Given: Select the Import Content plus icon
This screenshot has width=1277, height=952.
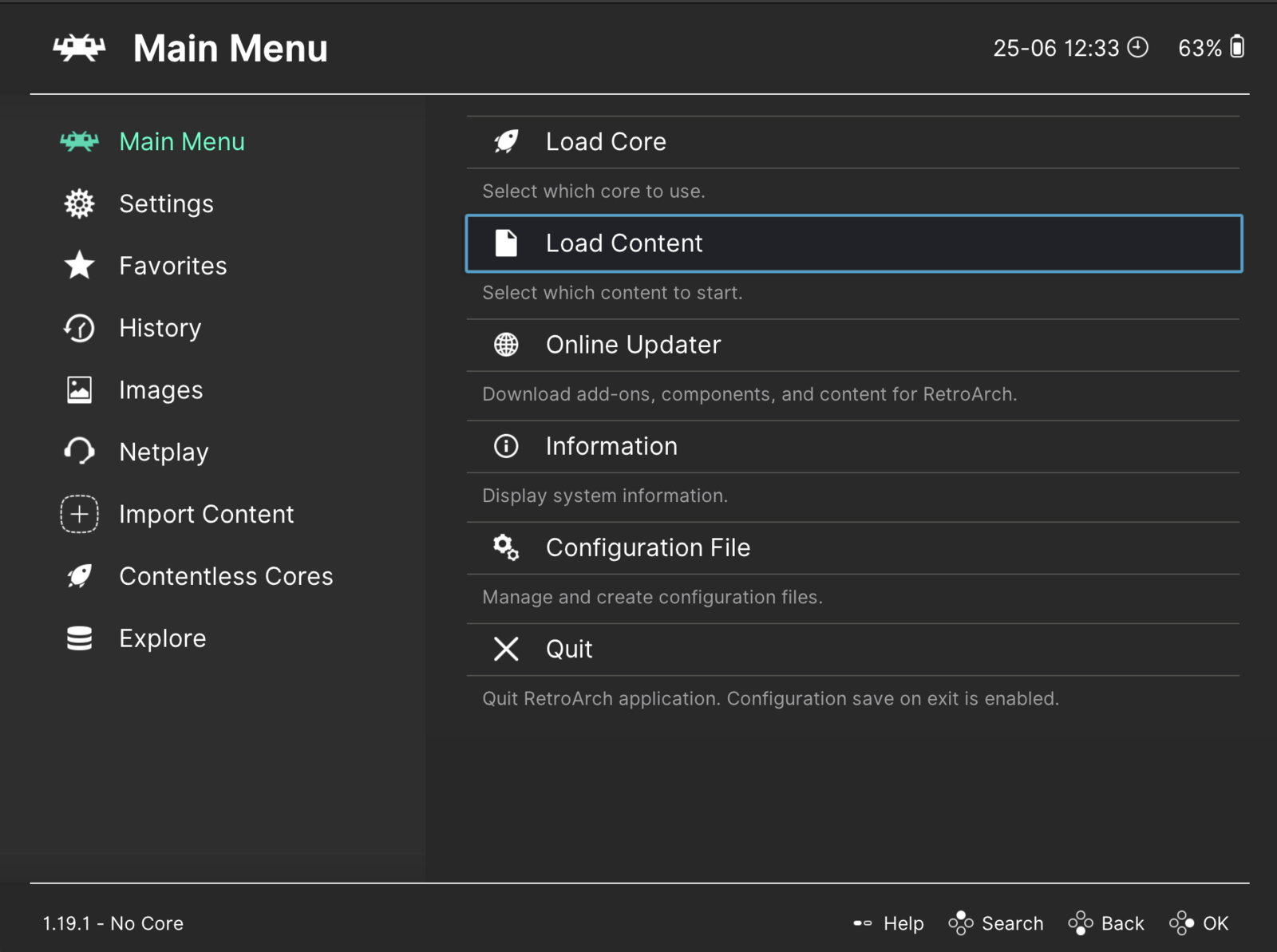Looking at the screenshot, I should click(78, 514).
